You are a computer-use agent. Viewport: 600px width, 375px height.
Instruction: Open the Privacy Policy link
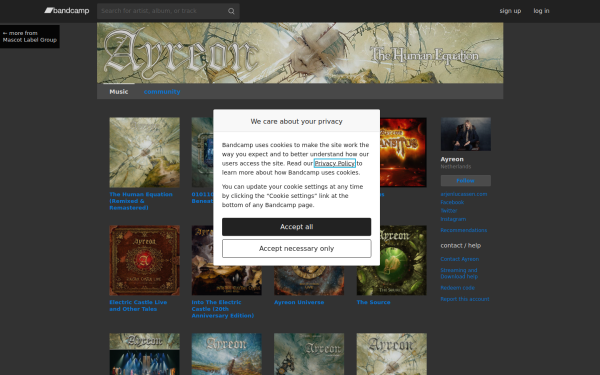pos(335,163)
